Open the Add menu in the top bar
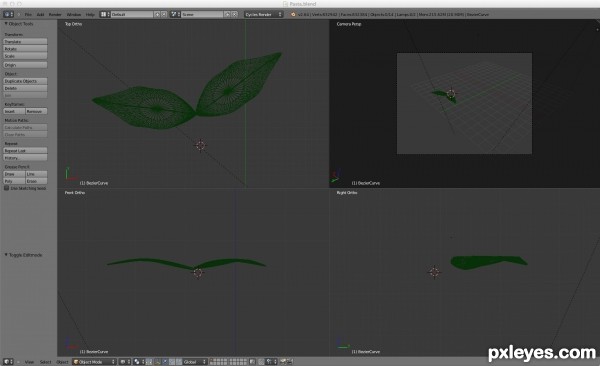The image size is (600, 366). pyautogui.click(x=40, y=14)
